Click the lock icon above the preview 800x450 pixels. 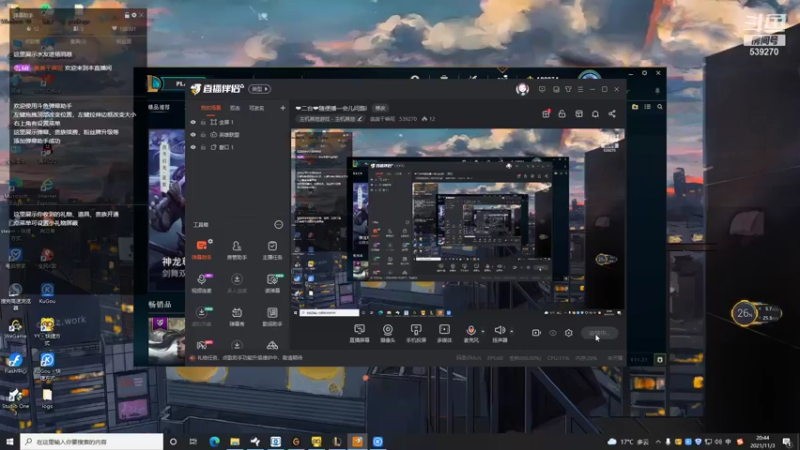pos(562,114)
